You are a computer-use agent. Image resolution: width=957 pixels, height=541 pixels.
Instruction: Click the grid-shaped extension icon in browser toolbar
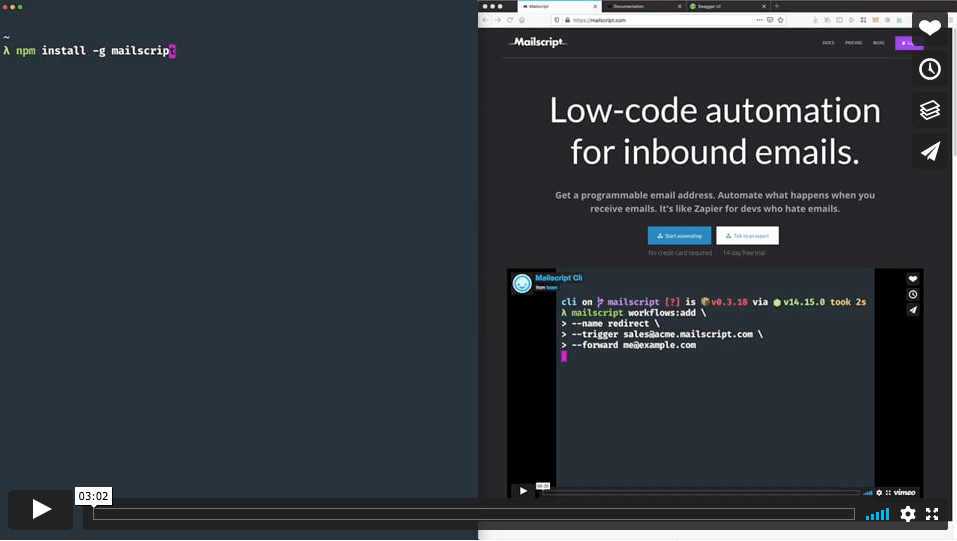[x=863, y=20]
